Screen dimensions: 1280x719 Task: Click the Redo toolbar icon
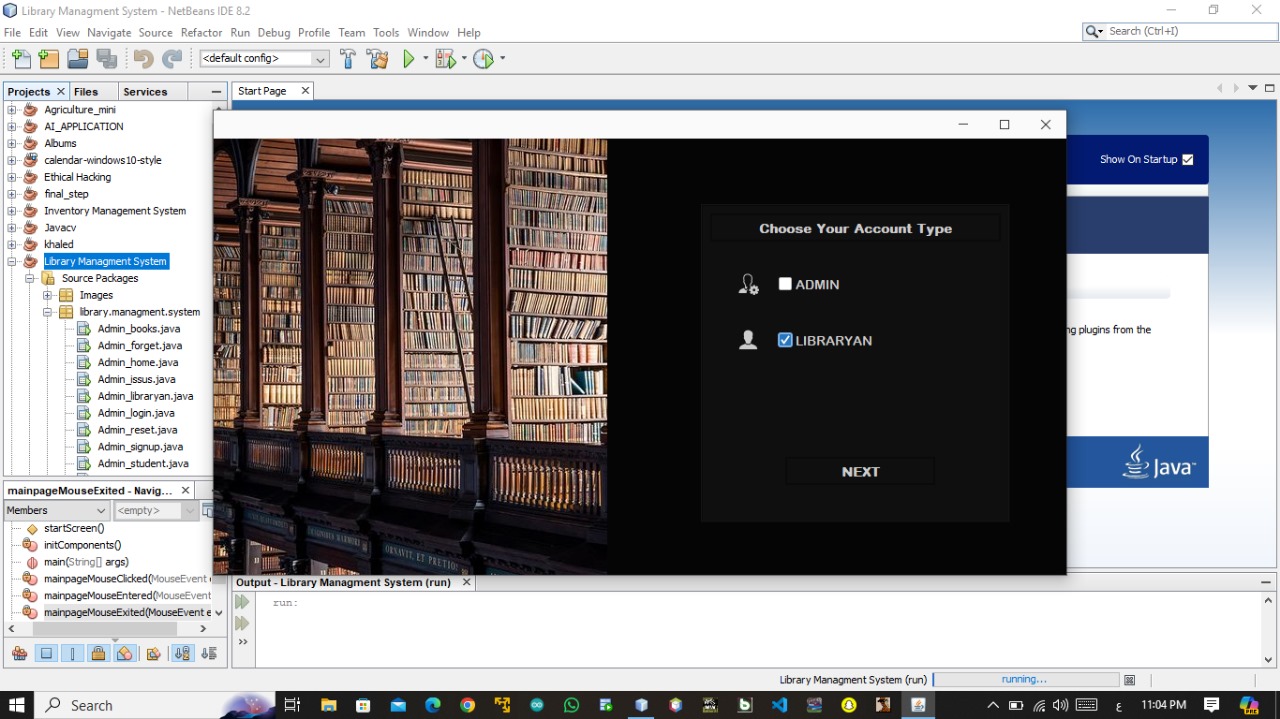click(172, 59)
